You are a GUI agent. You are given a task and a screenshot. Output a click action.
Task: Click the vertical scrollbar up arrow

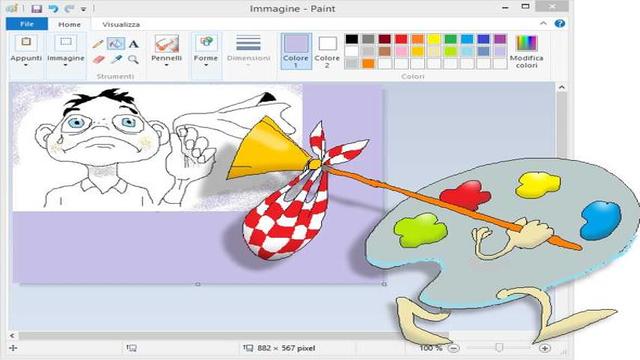click(x=562, y=88)
